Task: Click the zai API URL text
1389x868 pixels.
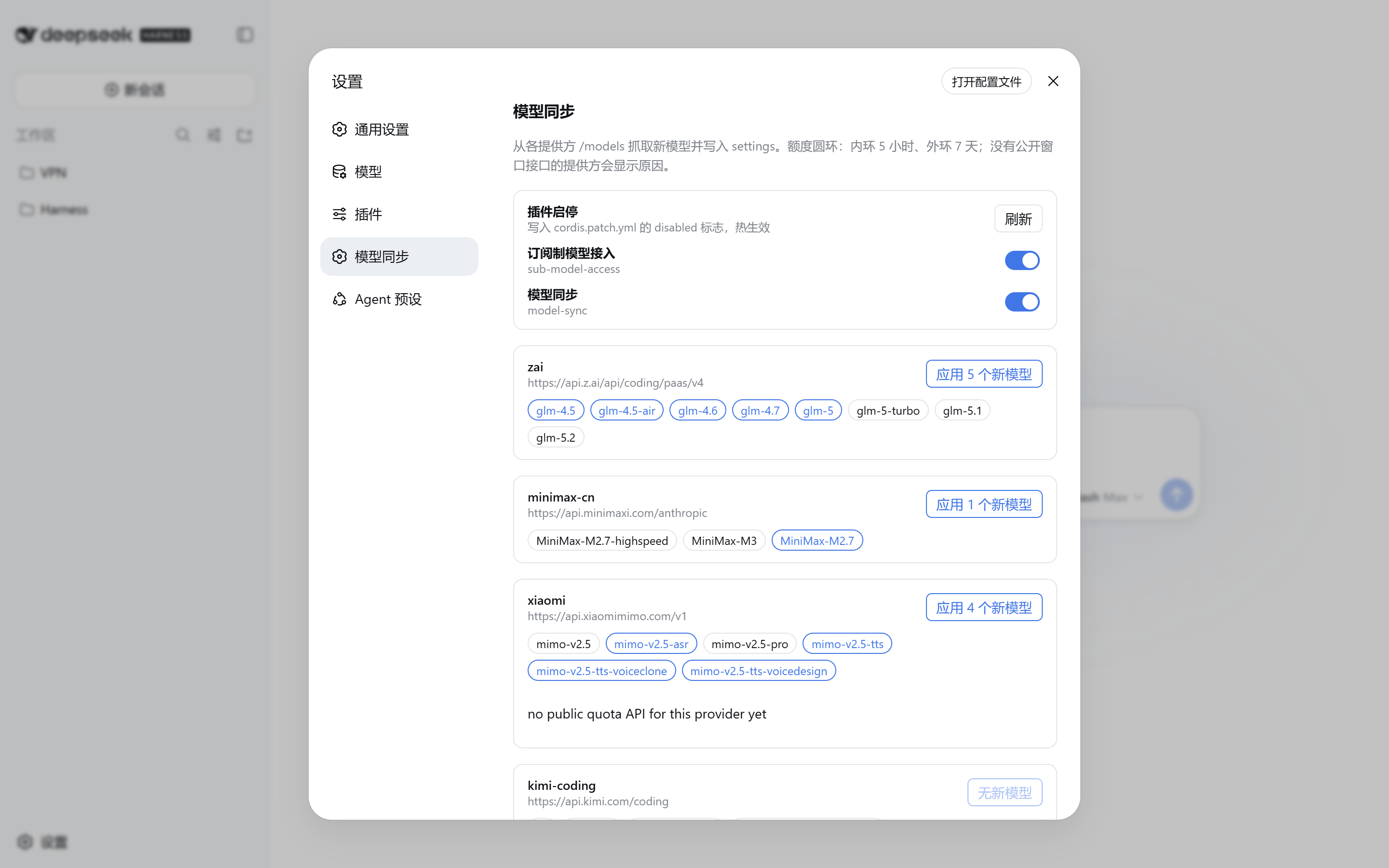Action: click(615, 382)
